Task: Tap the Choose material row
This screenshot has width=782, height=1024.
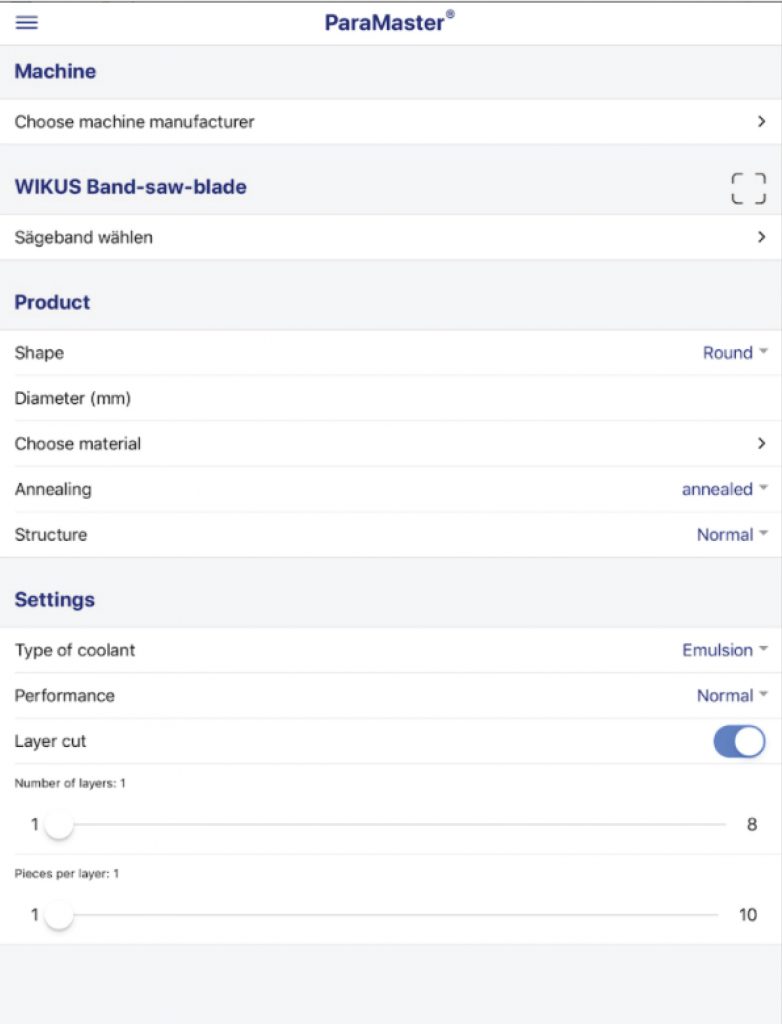Action: [x=78, y=443]
